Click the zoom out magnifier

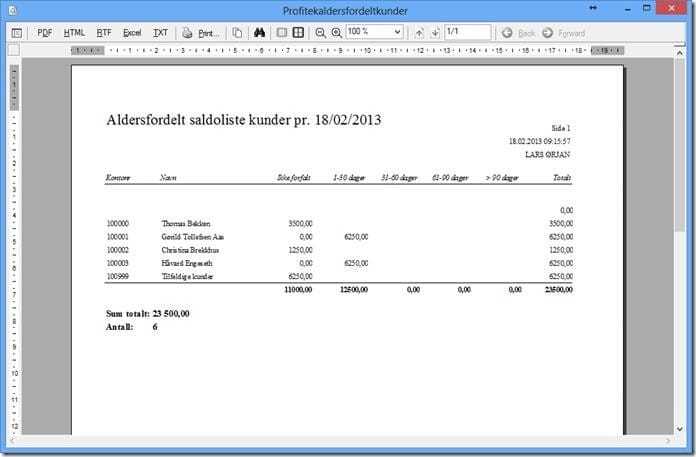click(x=321, y=33)
